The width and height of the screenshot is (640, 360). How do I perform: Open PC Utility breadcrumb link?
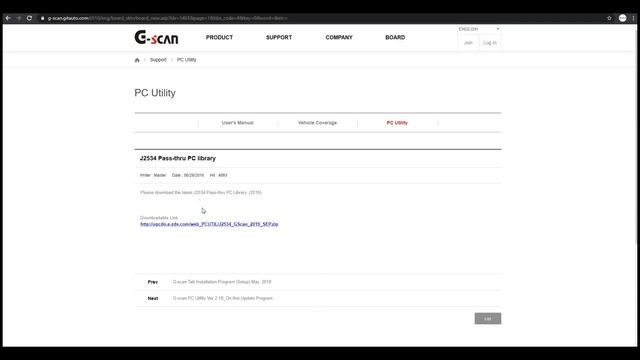click(x=187, y=60)
